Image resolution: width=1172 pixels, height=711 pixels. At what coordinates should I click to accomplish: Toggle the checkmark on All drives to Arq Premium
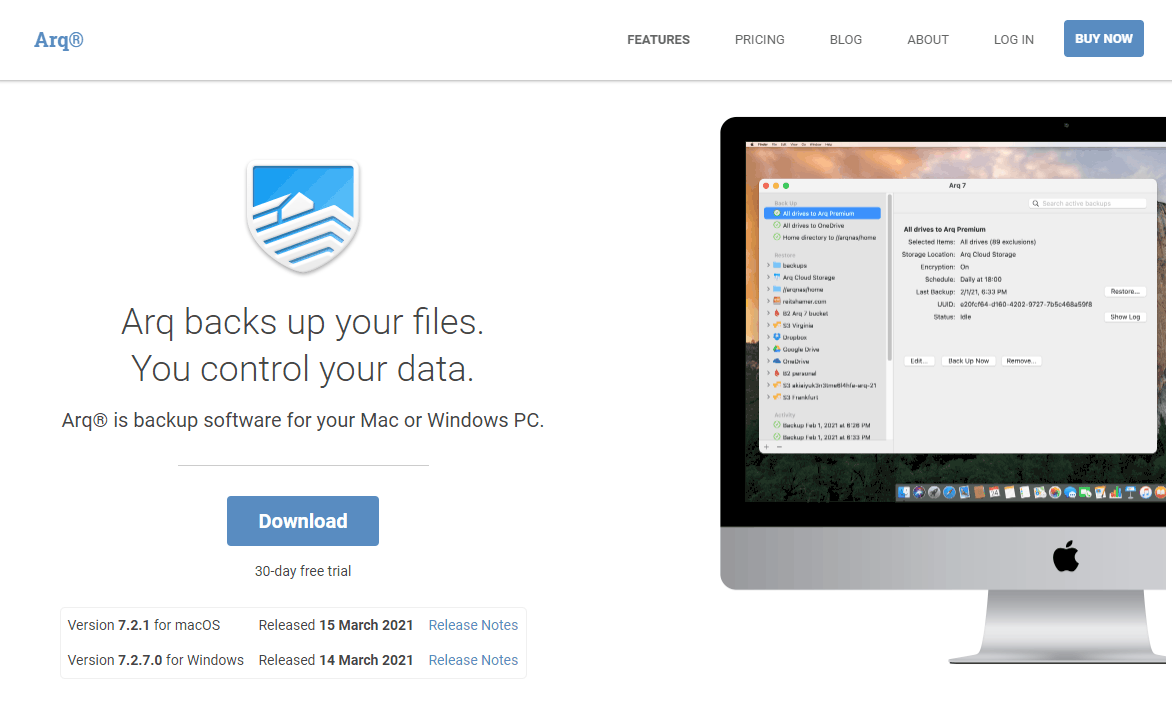point(775,214)
